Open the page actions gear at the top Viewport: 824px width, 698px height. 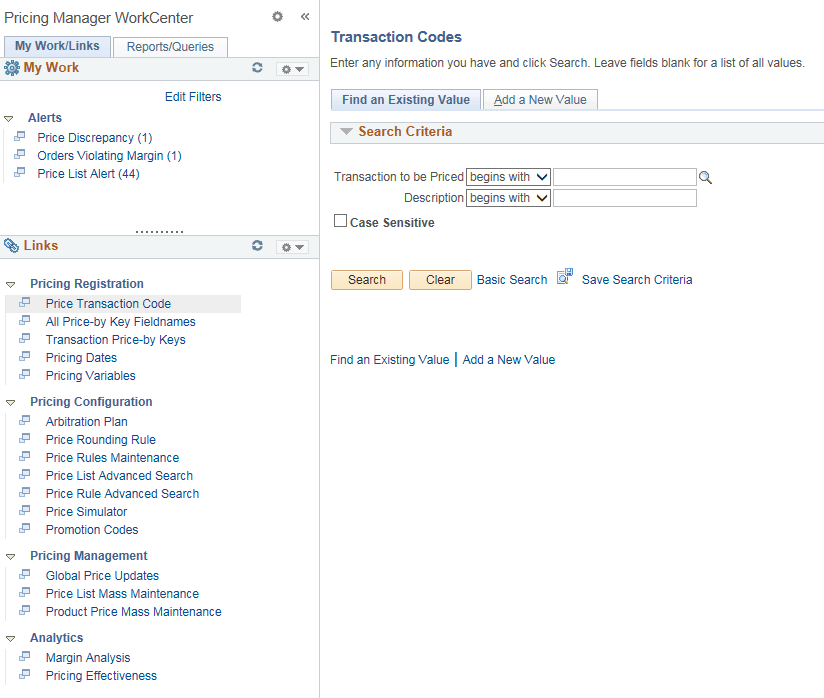(x=277, y=17)
